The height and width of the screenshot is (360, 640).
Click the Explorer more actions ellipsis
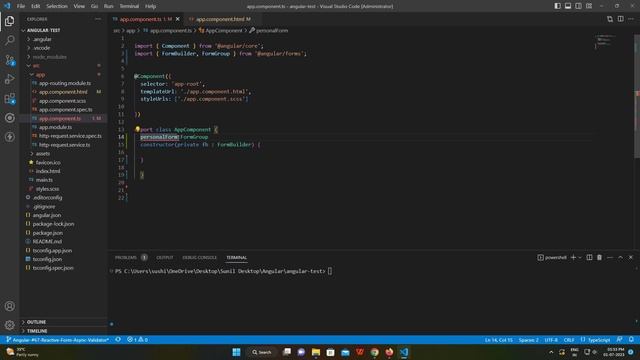[x=98, y=19]
